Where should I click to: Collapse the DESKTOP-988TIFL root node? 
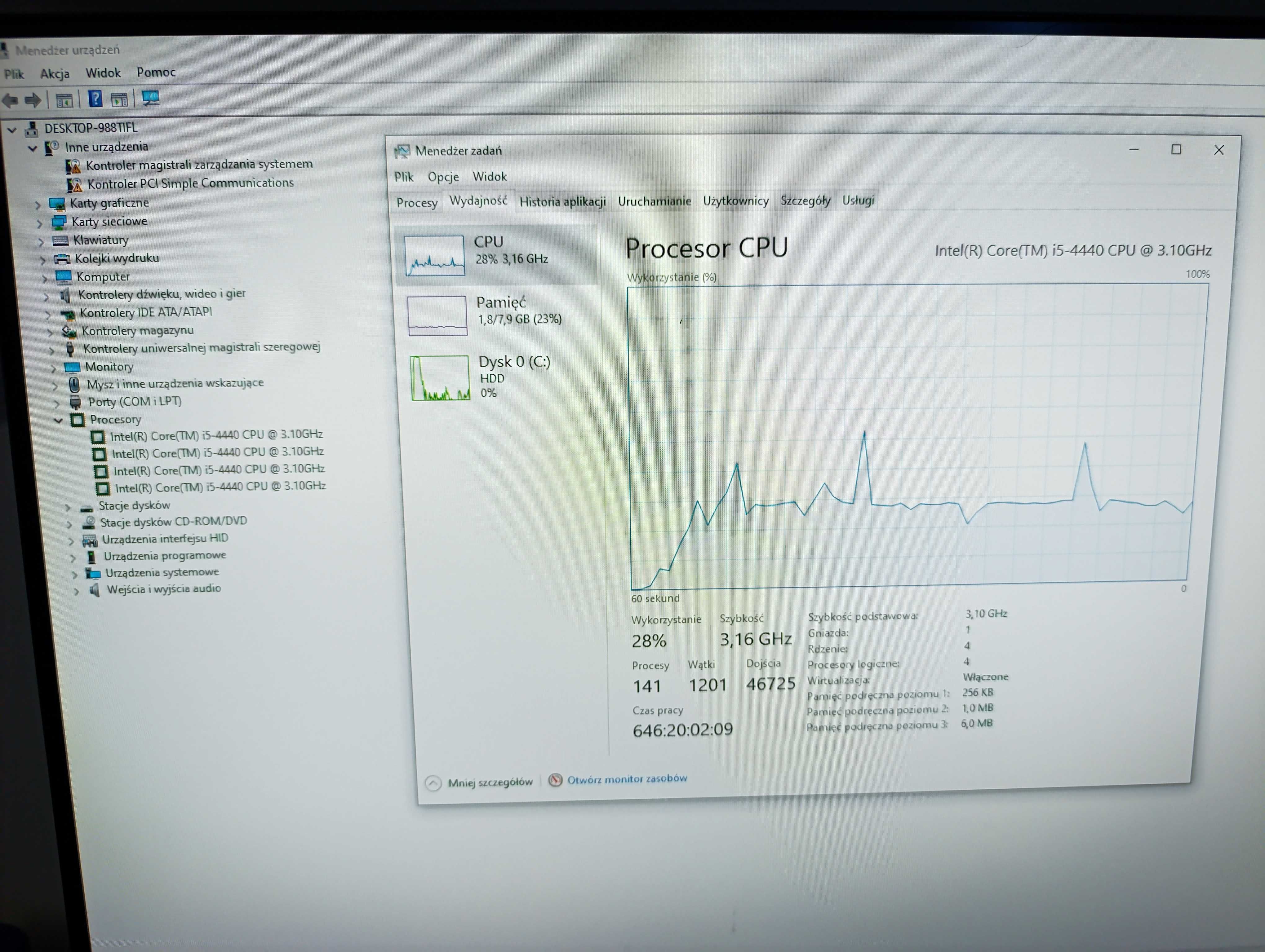pyautogui.click(x=11, y=130)
